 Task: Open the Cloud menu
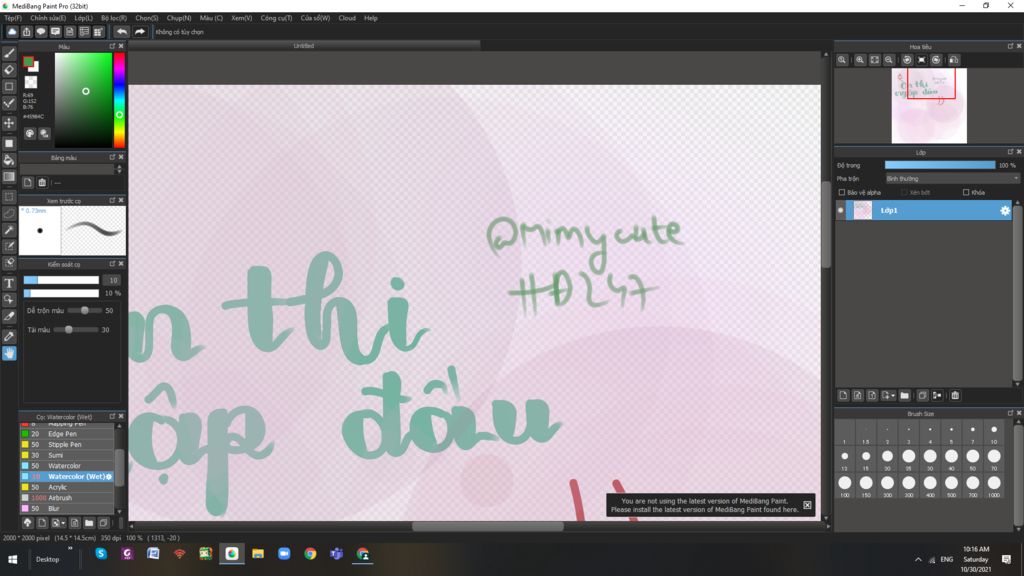(x=347, y=18)
